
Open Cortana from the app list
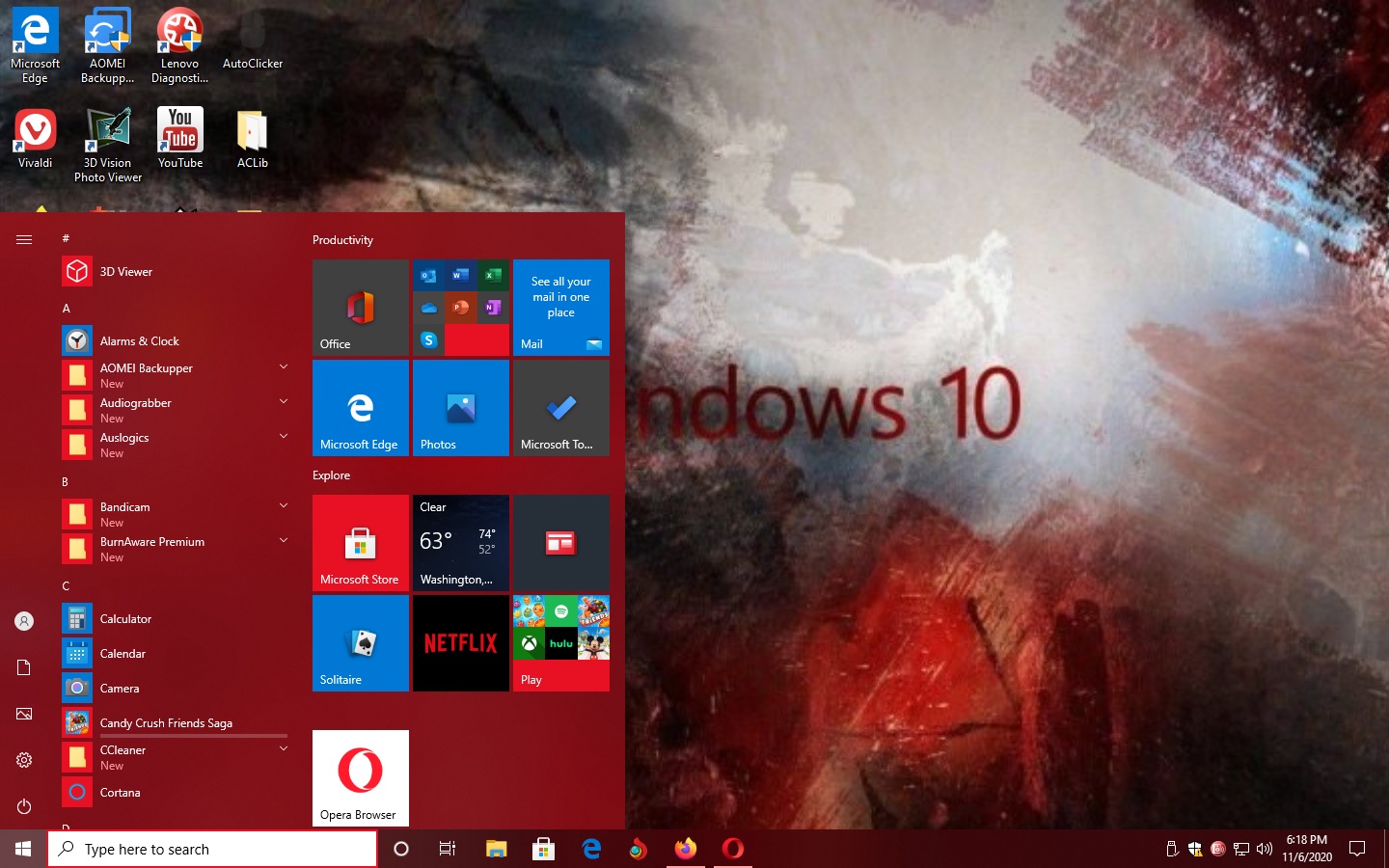pyautogui.click(x=174, y=793)
